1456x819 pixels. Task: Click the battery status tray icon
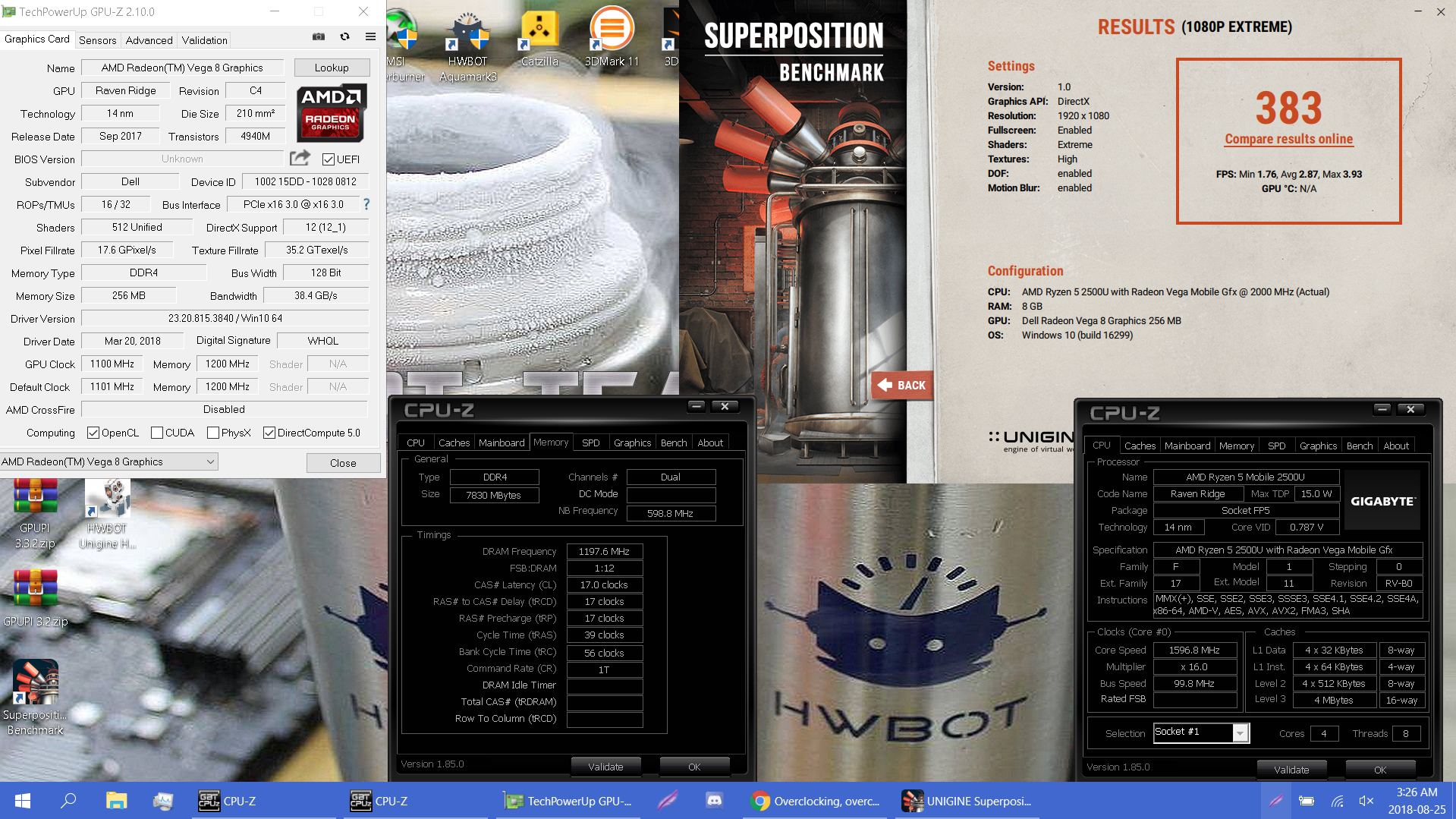(x=1307, y=801)
